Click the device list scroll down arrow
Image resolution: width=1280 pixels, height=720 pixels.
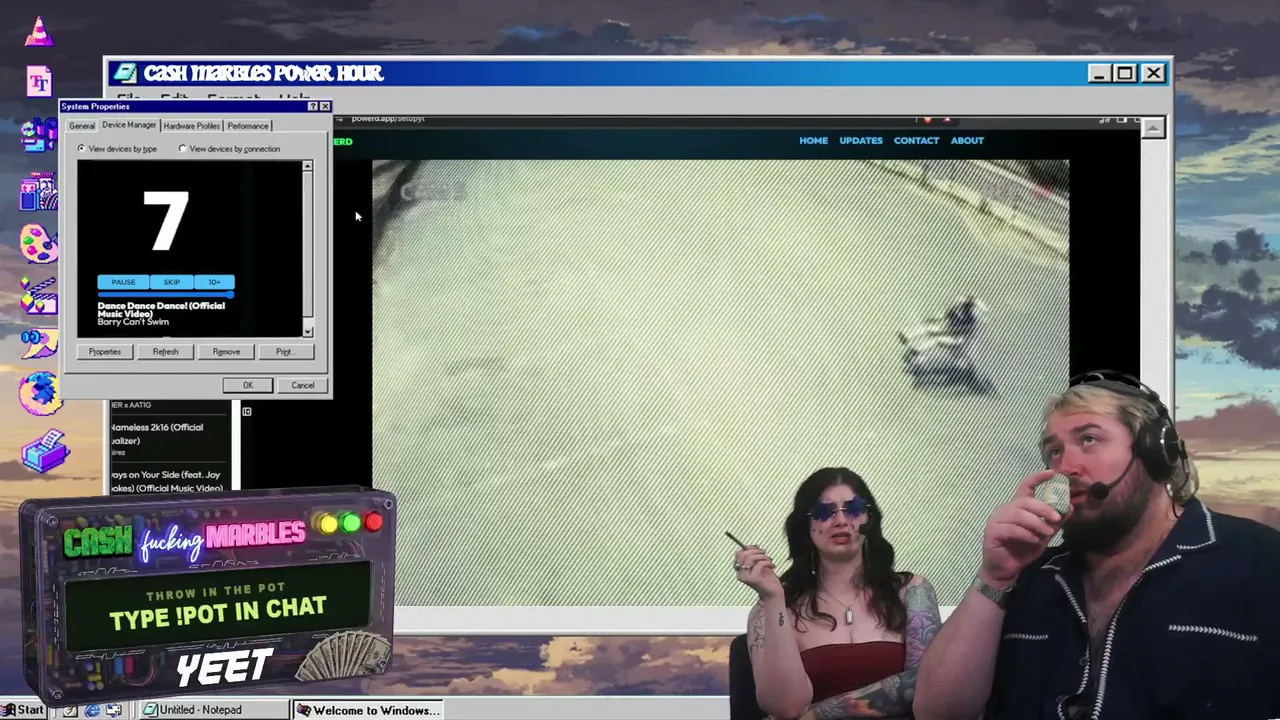[x=307, y=332]
